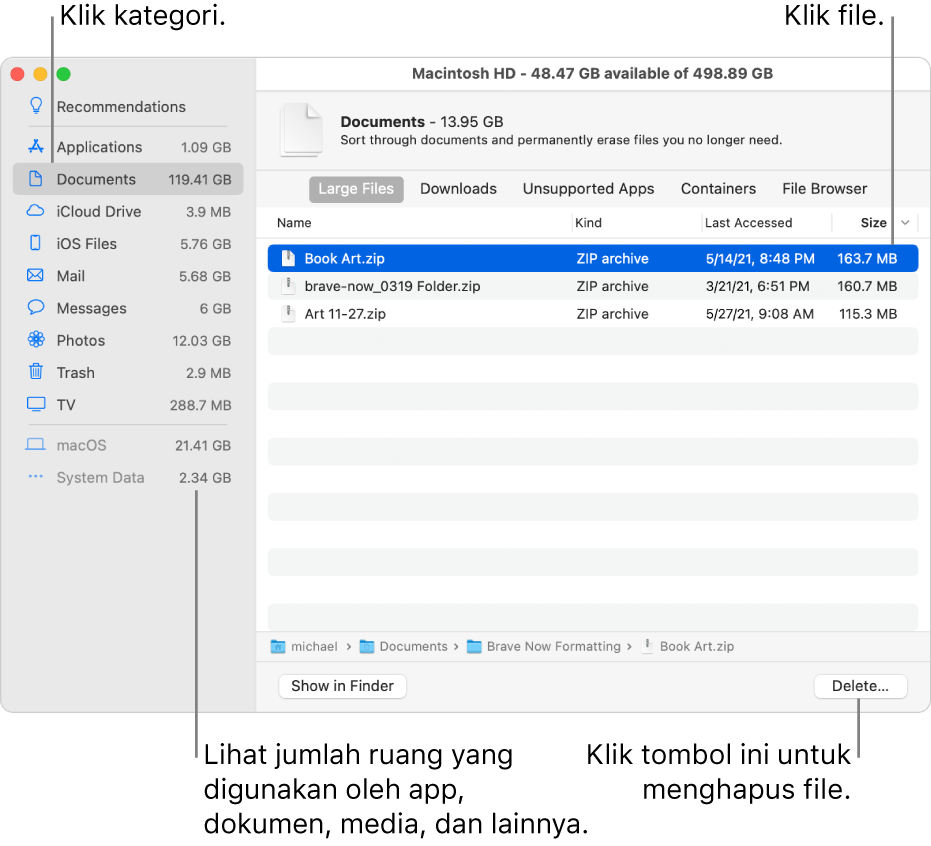Sort by the Last Accessed column header
Screen dimensions: 931x846
click(x=748, y=223)
